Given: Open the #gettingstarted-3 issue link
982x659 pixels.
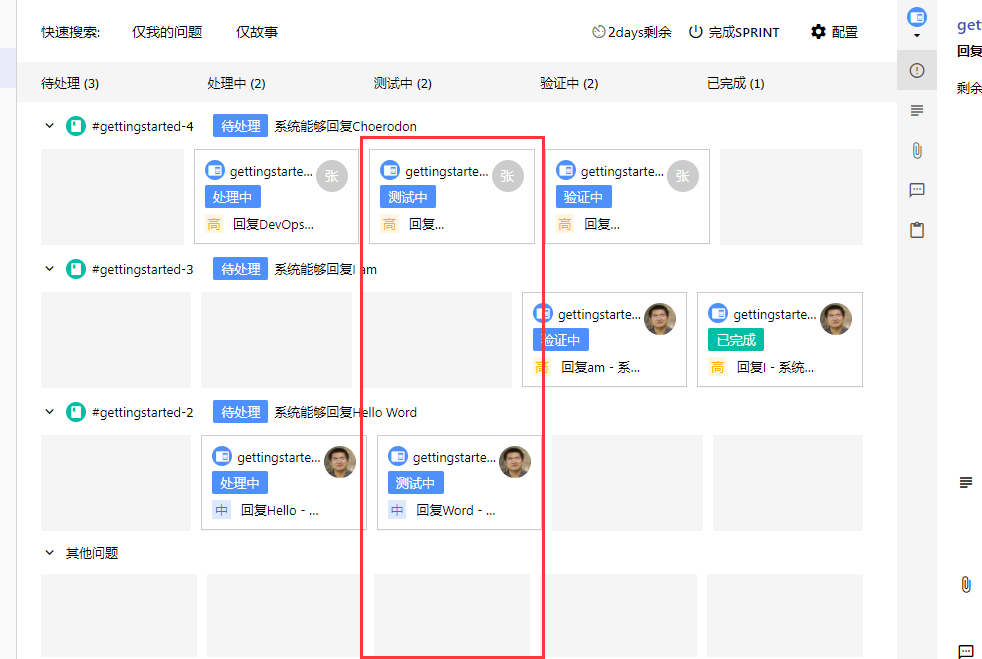Looking at the screenshot, I should [x=142, y=269].
